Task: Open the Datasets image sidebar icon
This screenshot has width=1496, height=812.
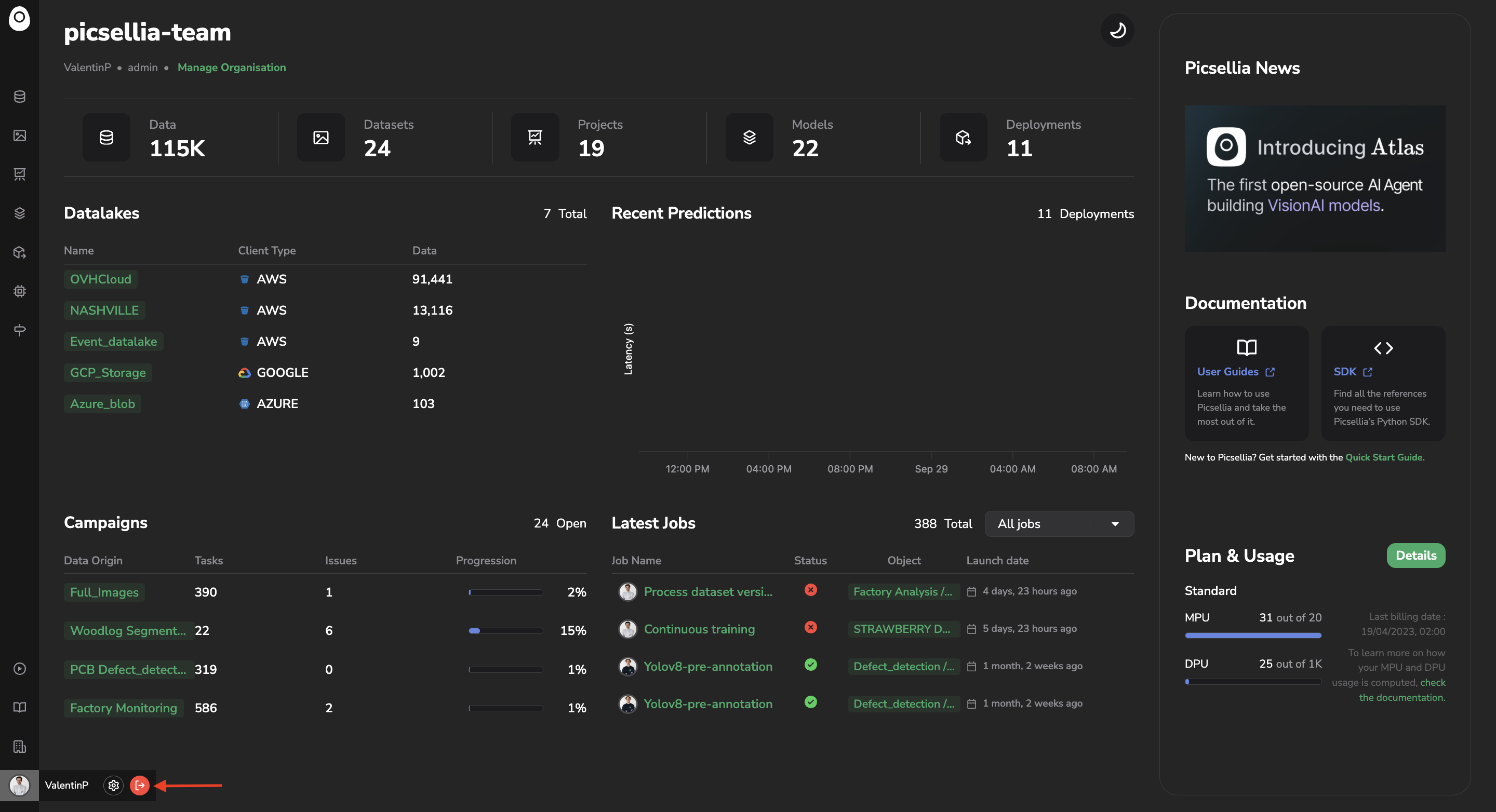Action: [x=20, y=135]
